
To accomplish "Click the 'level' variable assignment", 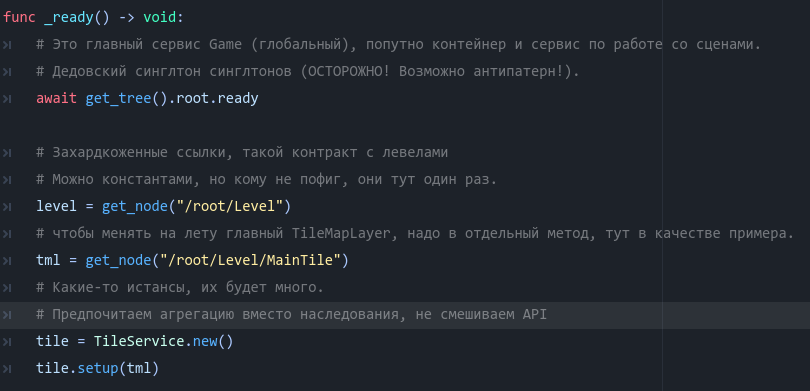I will tap(56, 207).
